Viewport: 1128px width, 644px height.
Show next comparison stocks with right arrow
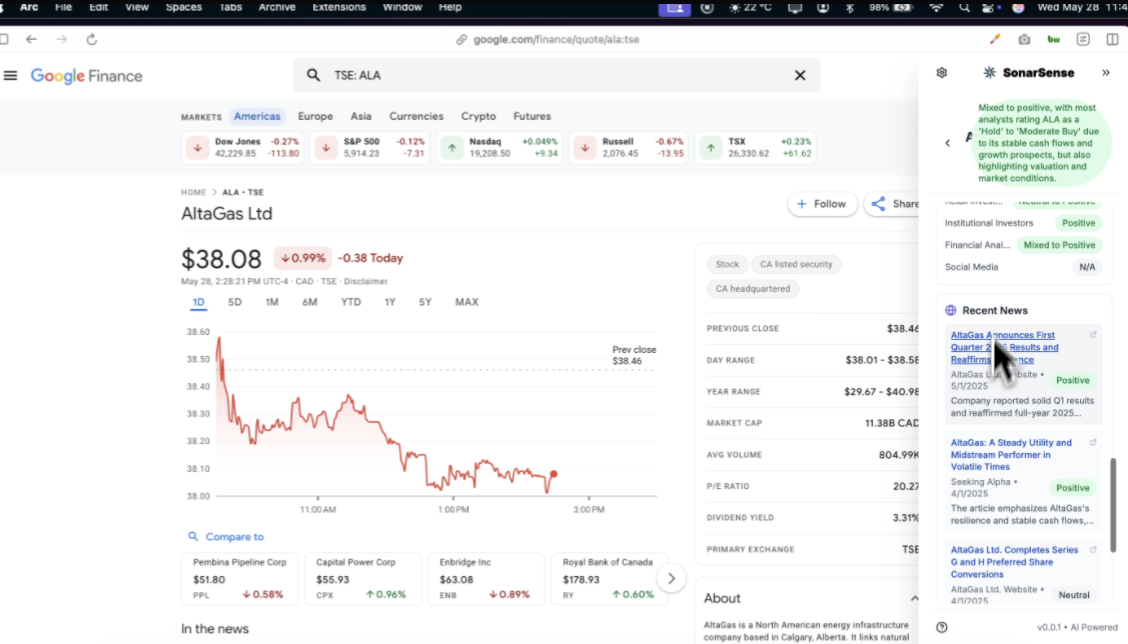[671, 579]
